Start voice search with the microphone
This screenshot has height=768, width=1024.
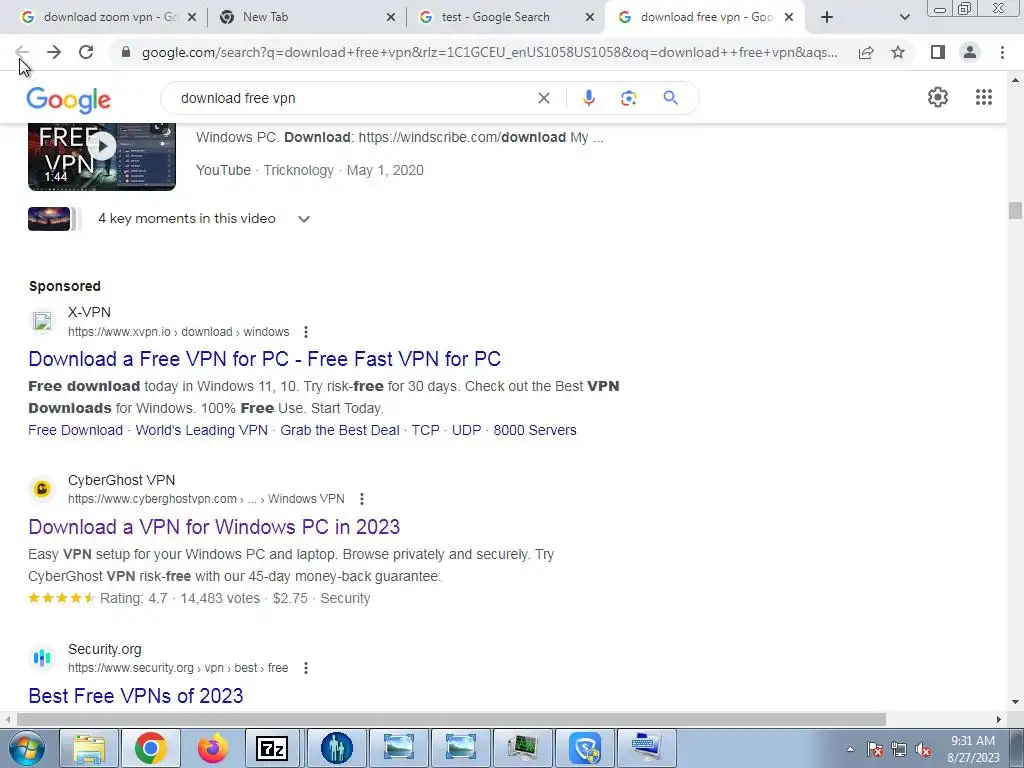588,98
